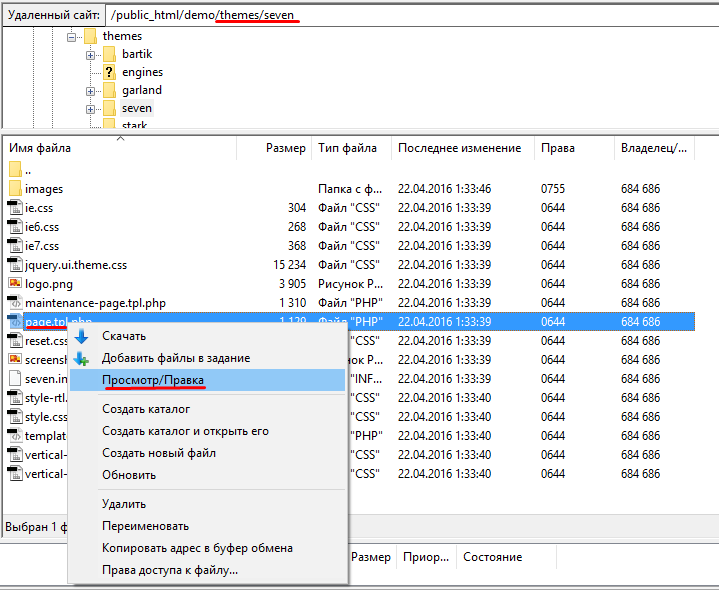This screenshot has width=719, height=590.
Task: Sort by Имя файла column header
Action: point(120,148)
